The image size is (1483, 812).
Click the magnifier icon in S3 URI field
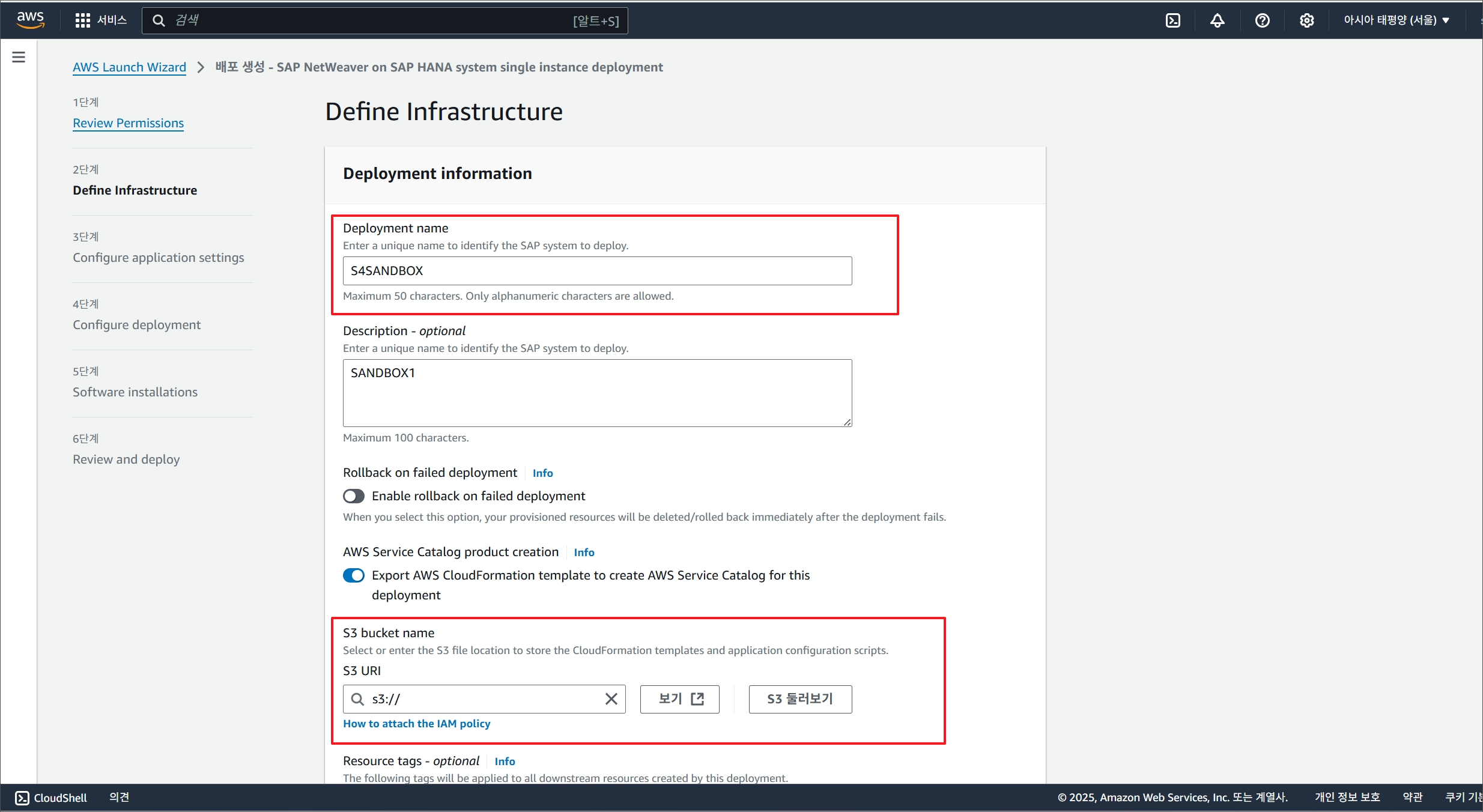pyautogui.click(x=357, y=699)
